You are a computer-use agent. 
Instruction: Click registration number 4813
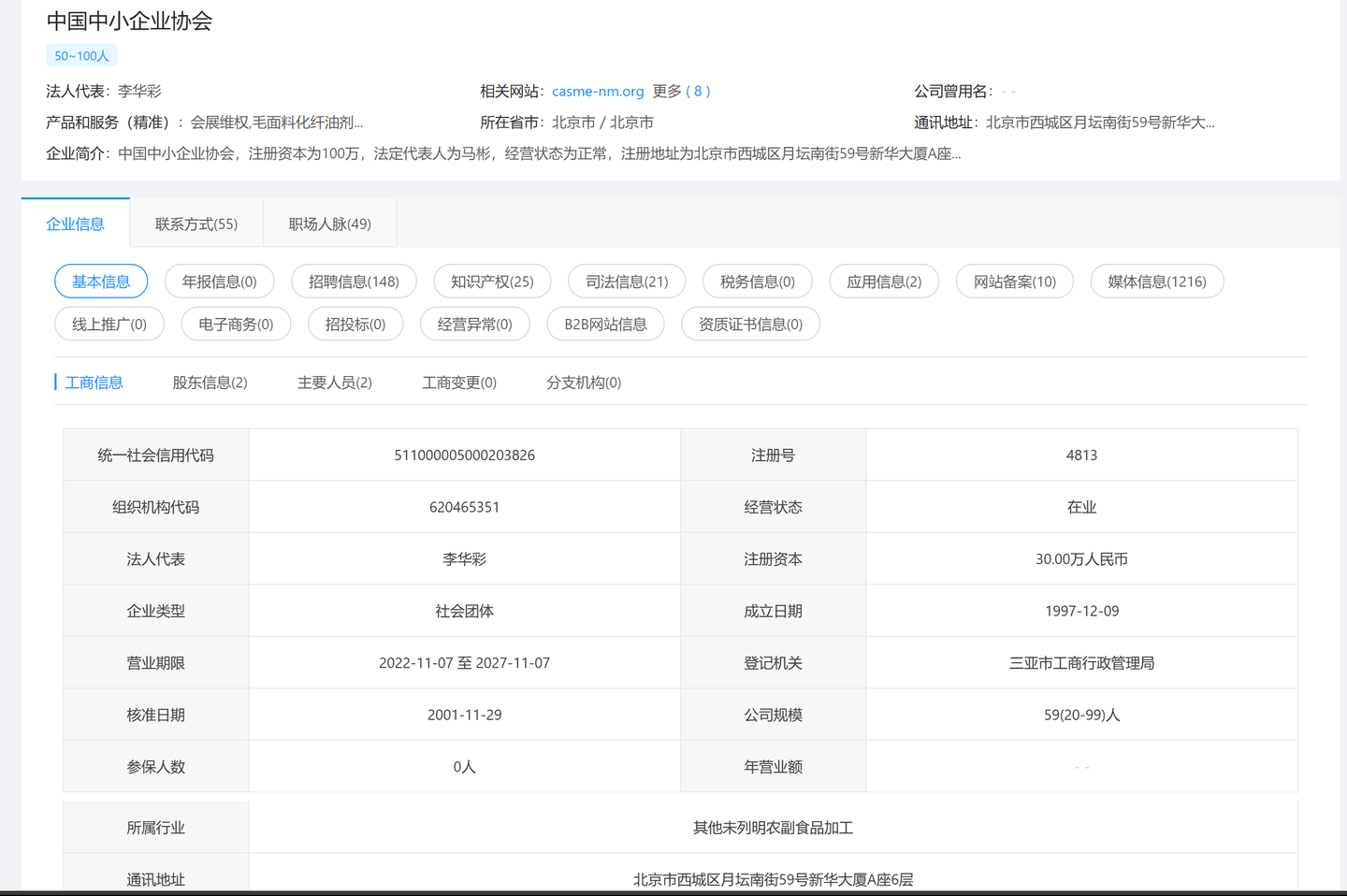pyautogui.click(x=1082, y=455)
